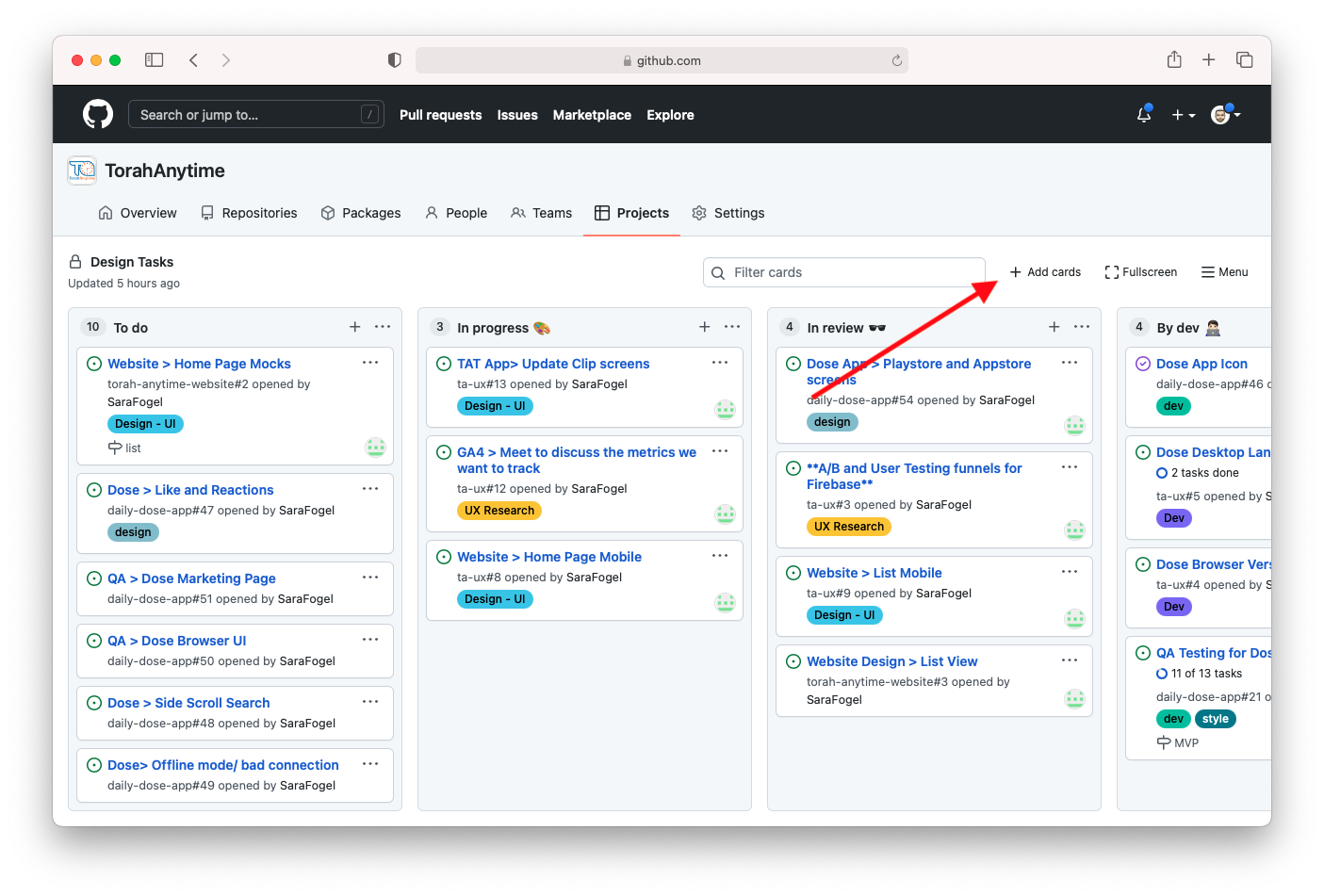Click Add cards
This screenshot has width=1324, height=896.
[1045, 272]
